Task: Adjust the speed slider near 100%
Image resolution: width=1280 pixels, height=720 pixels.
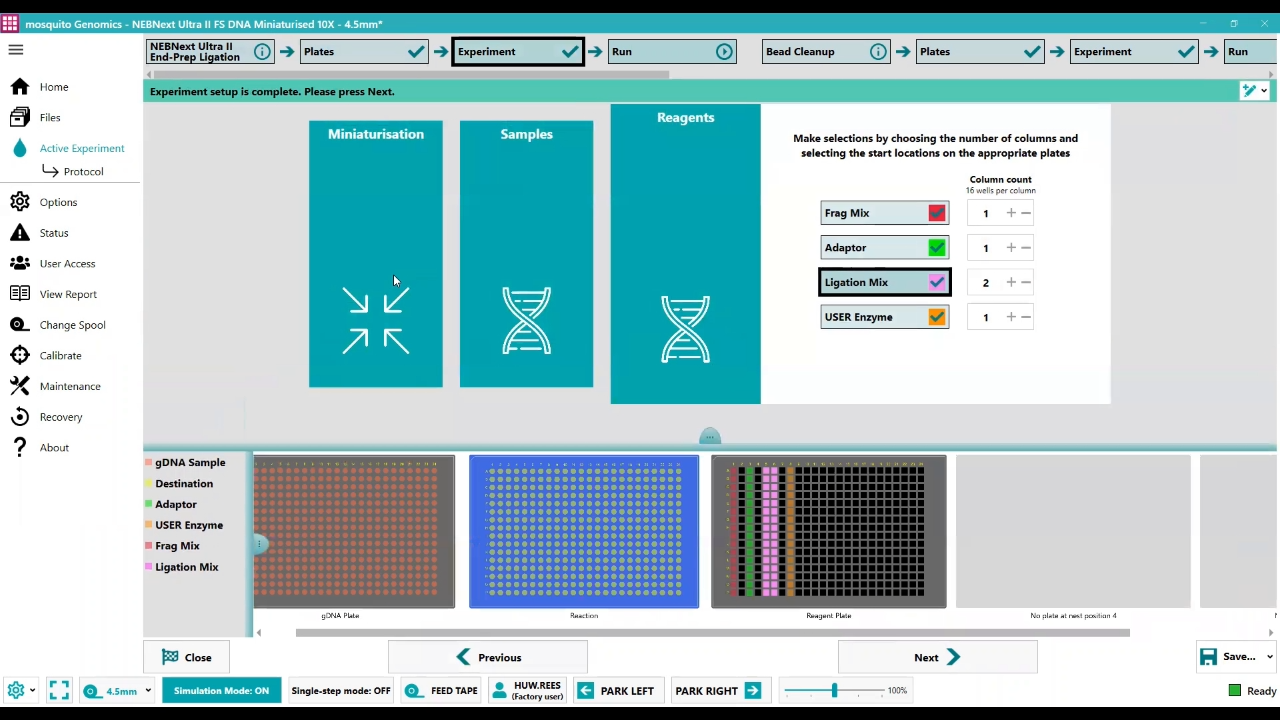Action: click(x=835, y=690)
